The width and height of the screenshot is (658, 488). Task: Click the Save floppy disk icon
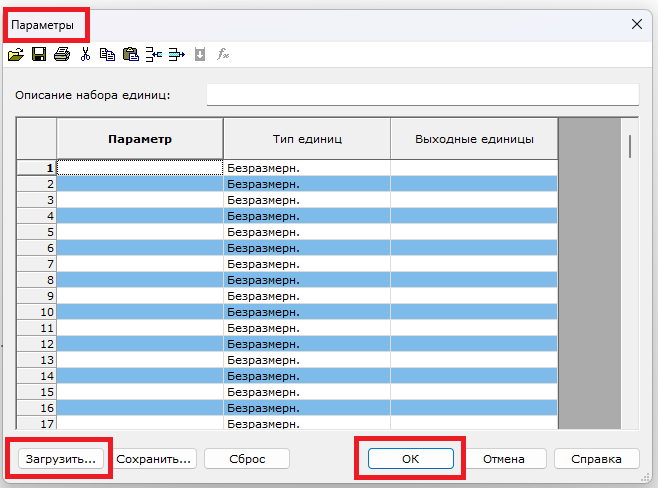coord(38,55)
